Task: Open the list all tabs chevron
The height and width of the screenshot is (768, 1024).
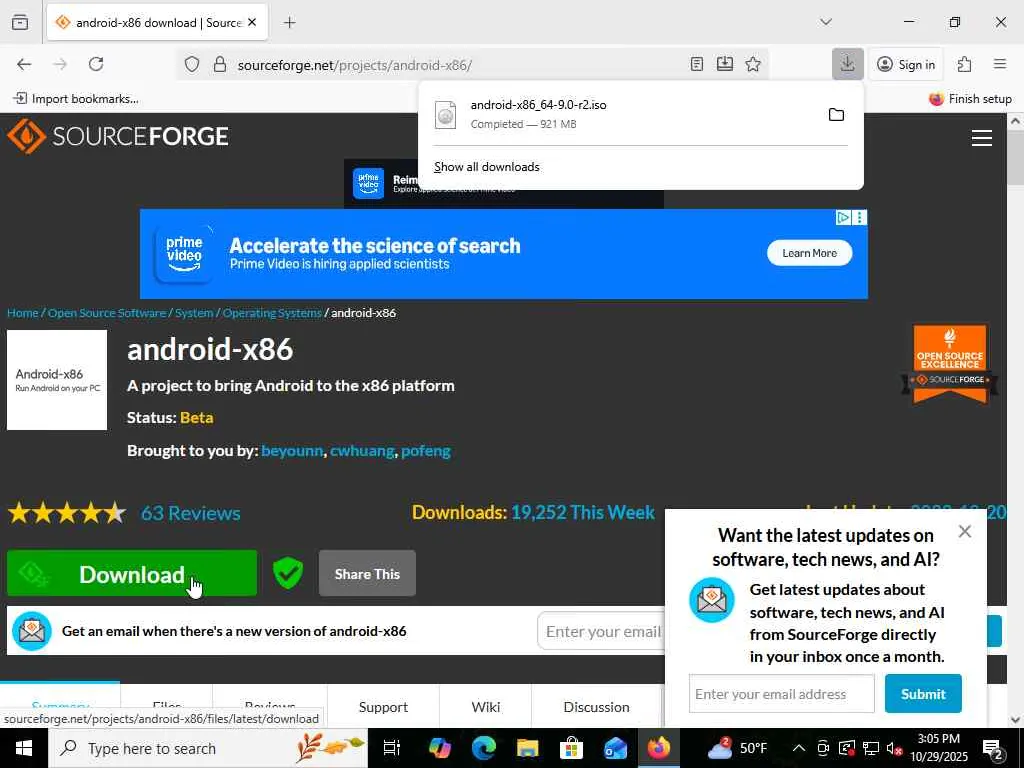Action: [826, 22]
